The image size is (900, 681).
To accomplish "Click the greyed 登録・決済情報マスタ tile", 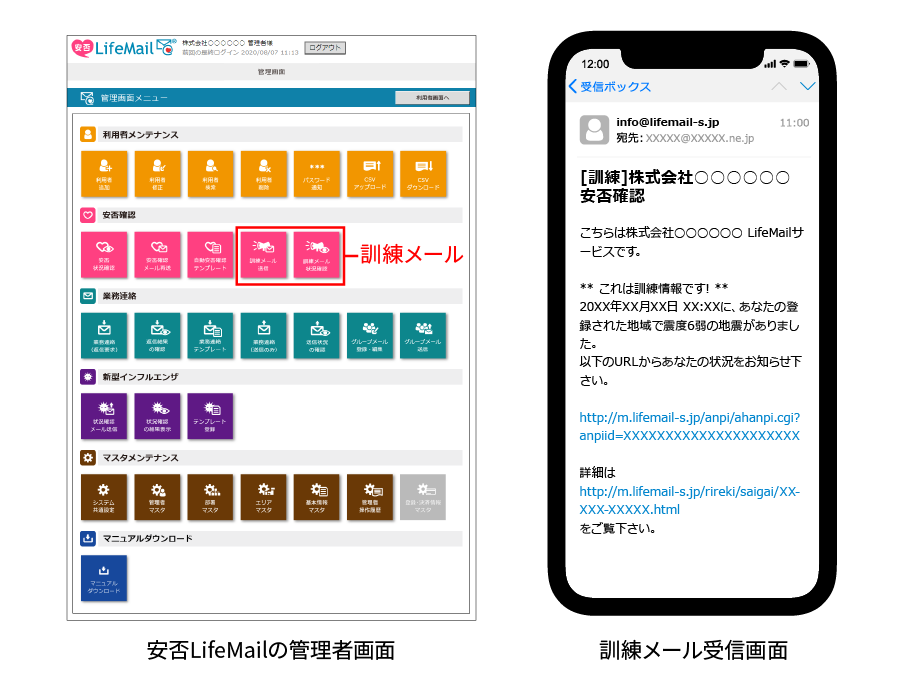I will point(423,497).
